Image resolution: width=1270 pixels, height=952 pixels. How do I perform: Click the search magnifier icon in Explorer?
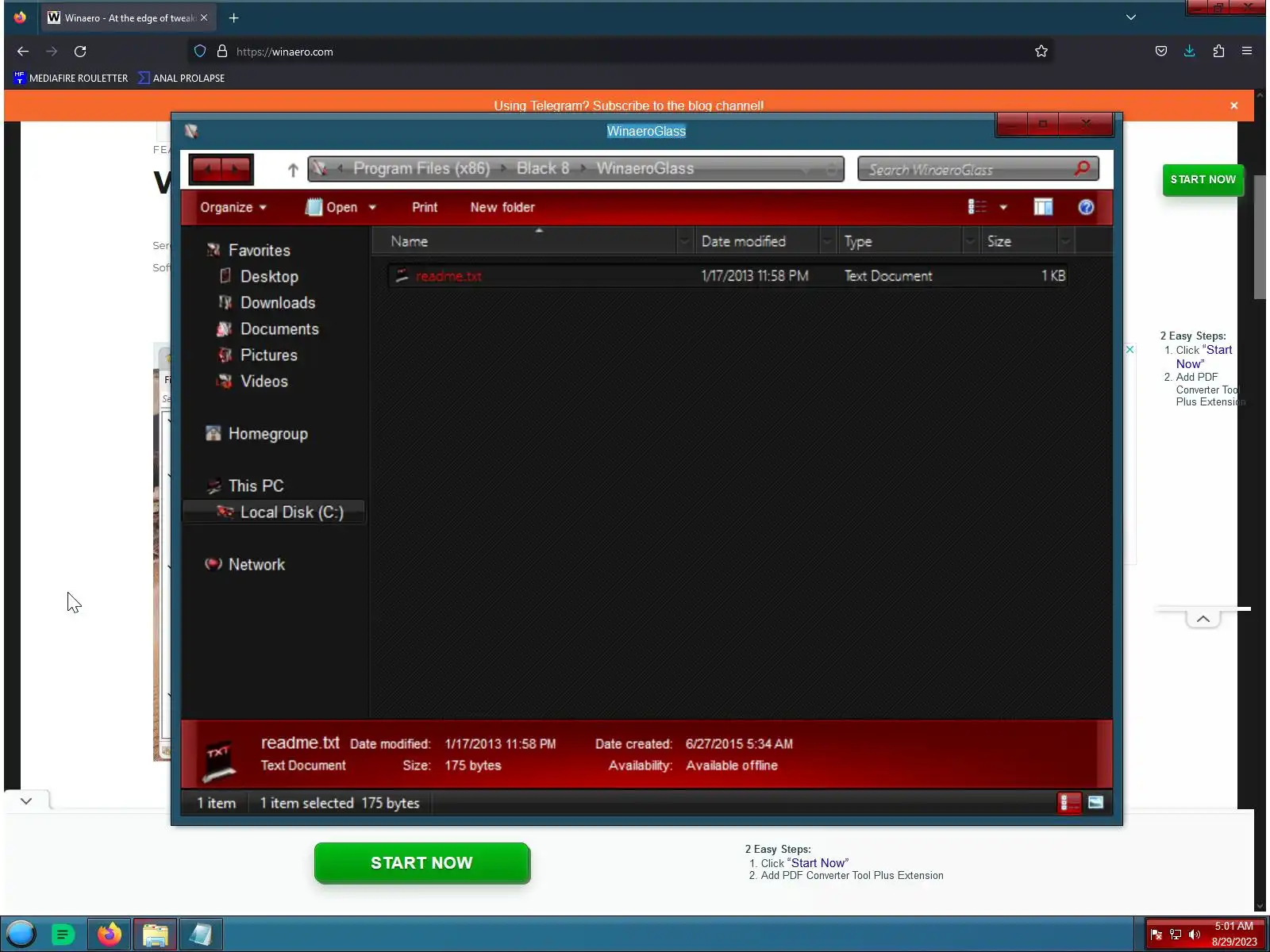coord(1082,168)
